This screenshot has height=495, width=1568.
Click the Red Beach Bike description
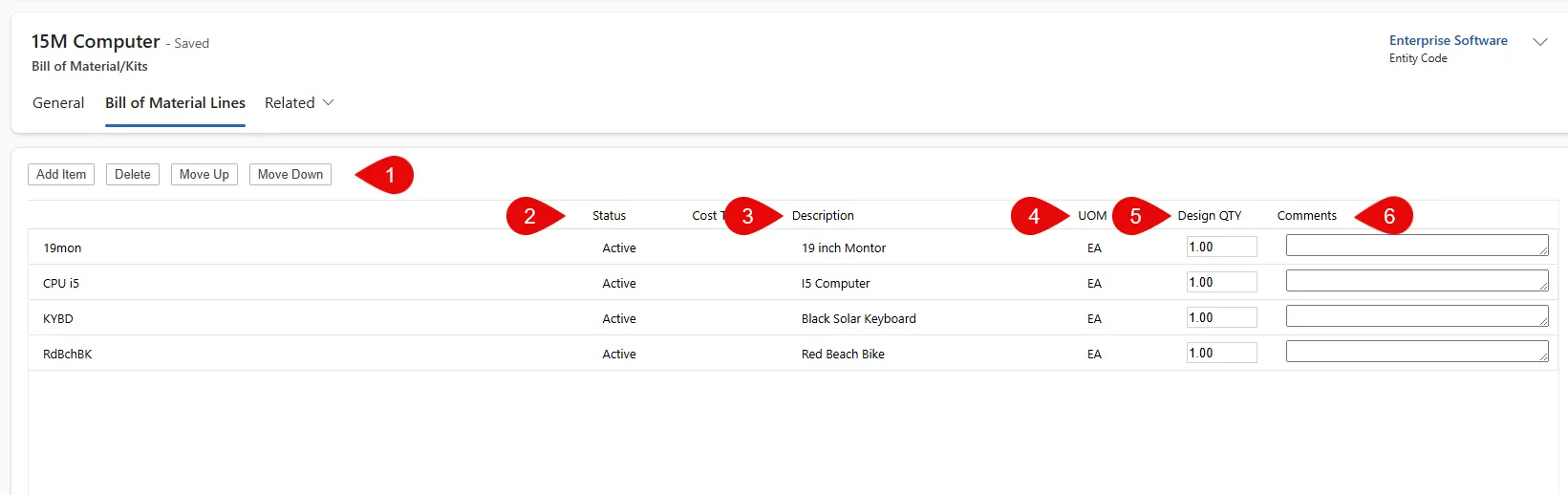[843, 354]
